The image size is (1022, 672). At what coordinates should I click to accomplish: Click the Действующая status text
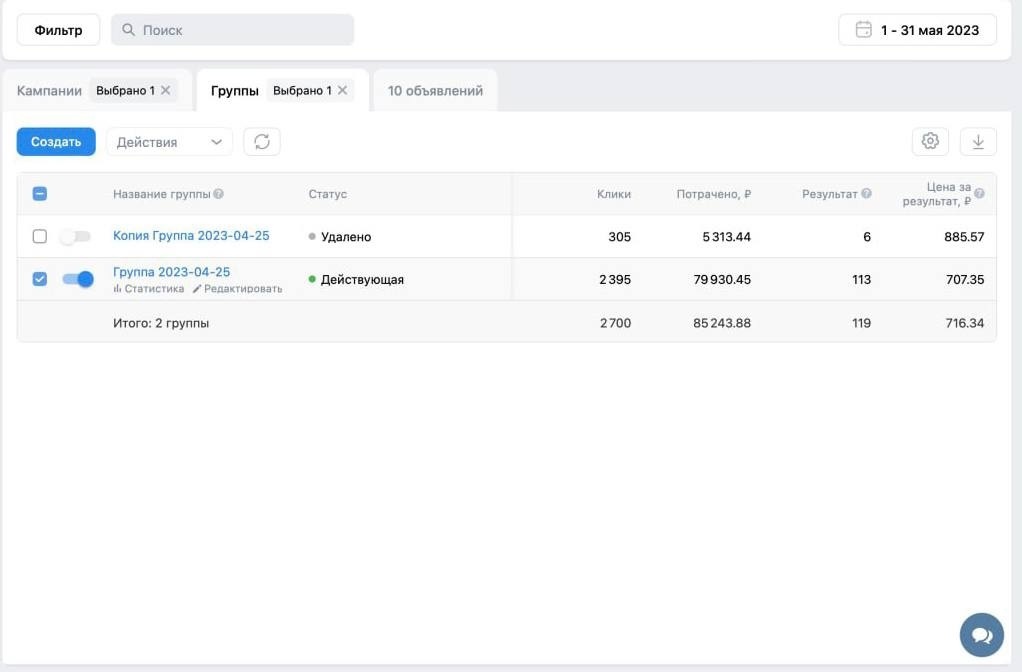click(x=362, y=280)
